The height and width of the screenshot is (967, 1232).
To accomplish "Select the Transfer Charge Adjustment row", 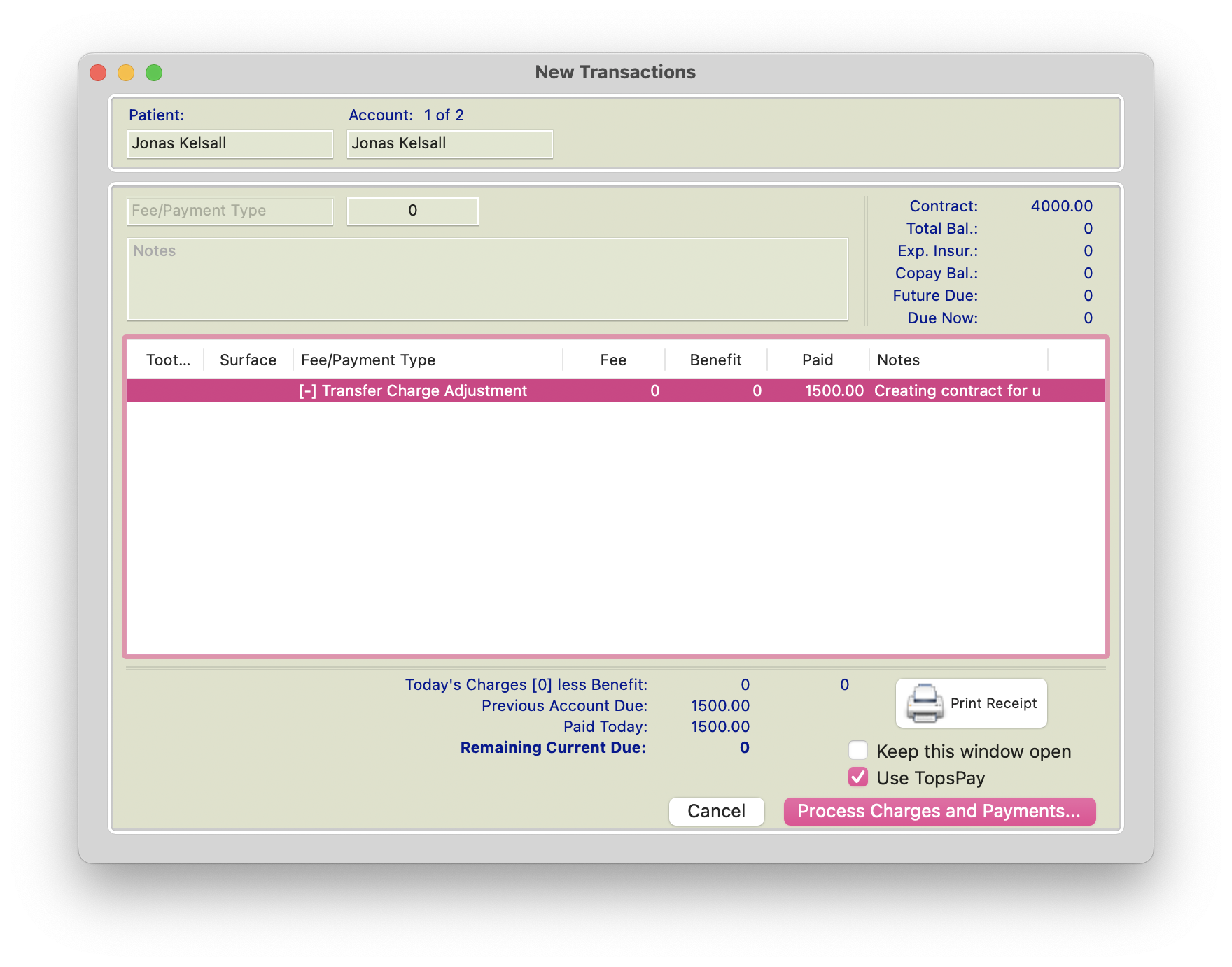I will coord(616,390).
